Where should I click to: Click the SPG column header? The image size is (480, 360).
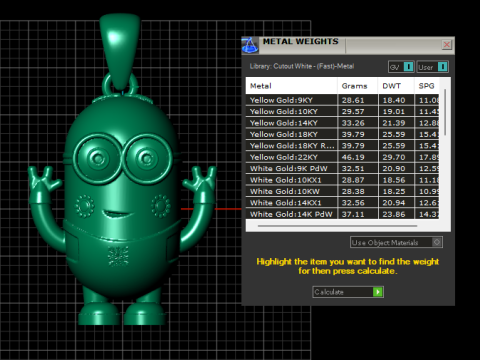click(427, 86)
